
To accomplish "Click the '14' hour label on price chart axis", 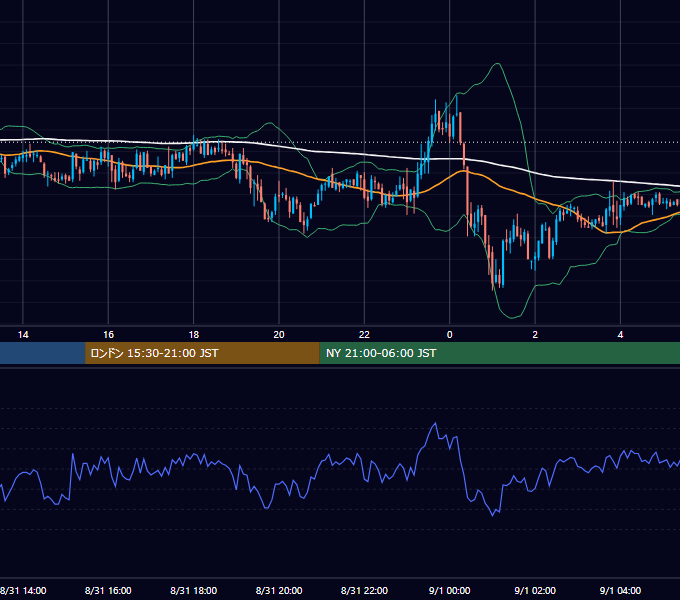I will (x=23, y=335).
